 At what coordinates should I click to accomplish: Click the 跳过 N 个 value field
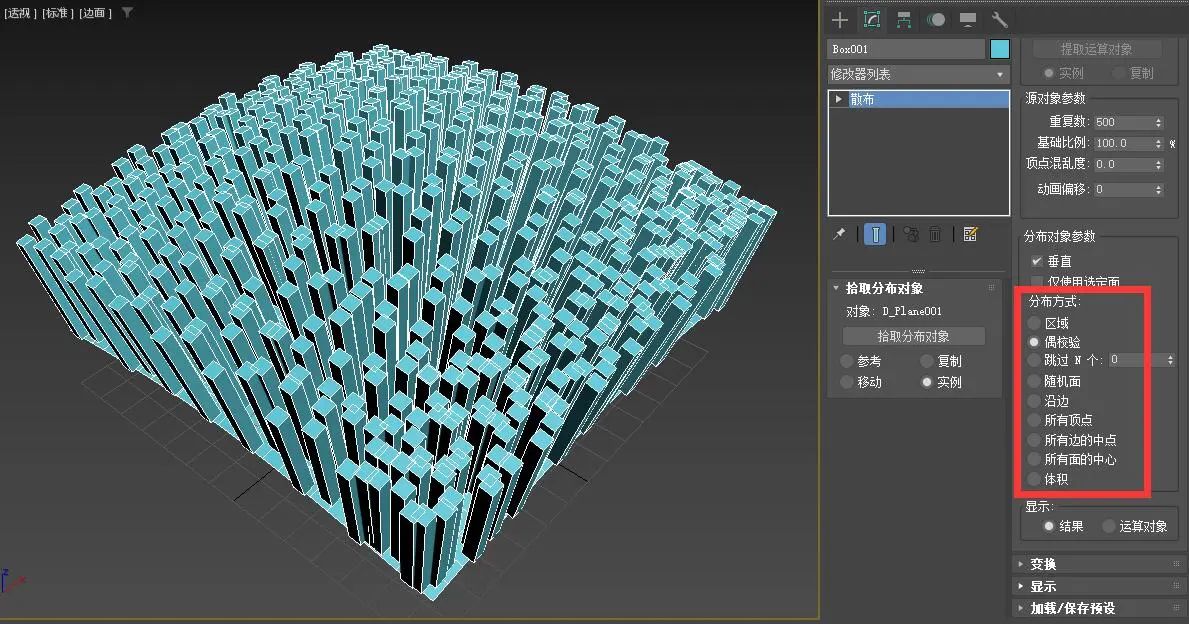point(1137,360)
